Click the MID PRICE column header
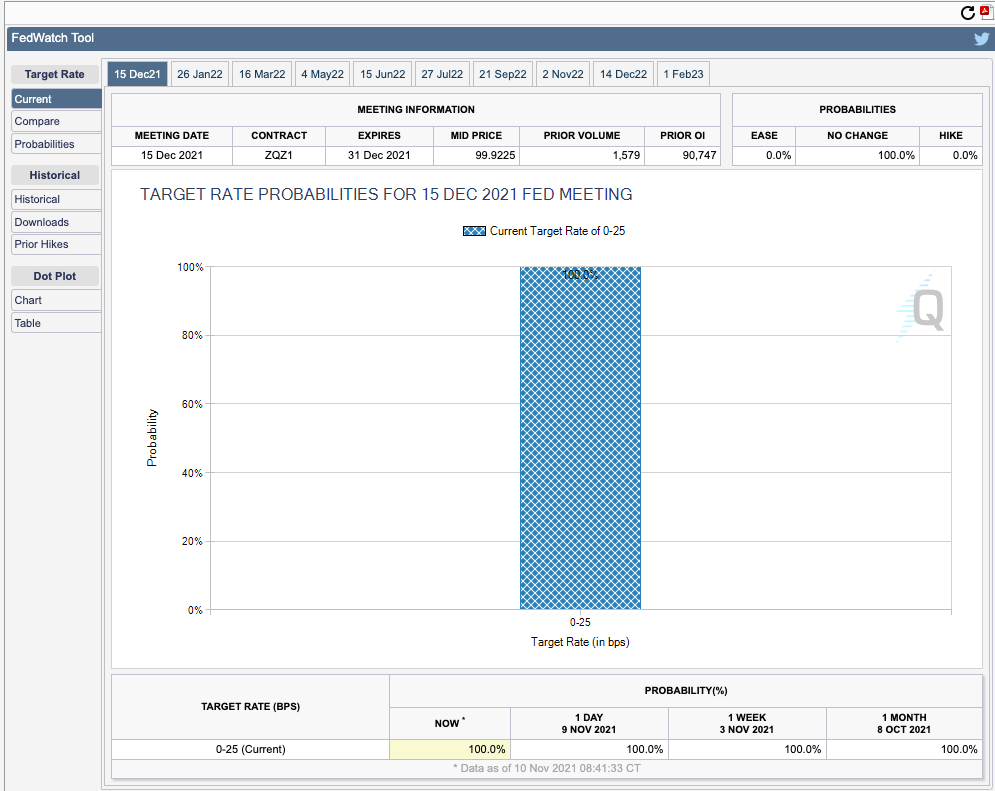This screenshot has width=995, height=791. (x=476, y=136)
